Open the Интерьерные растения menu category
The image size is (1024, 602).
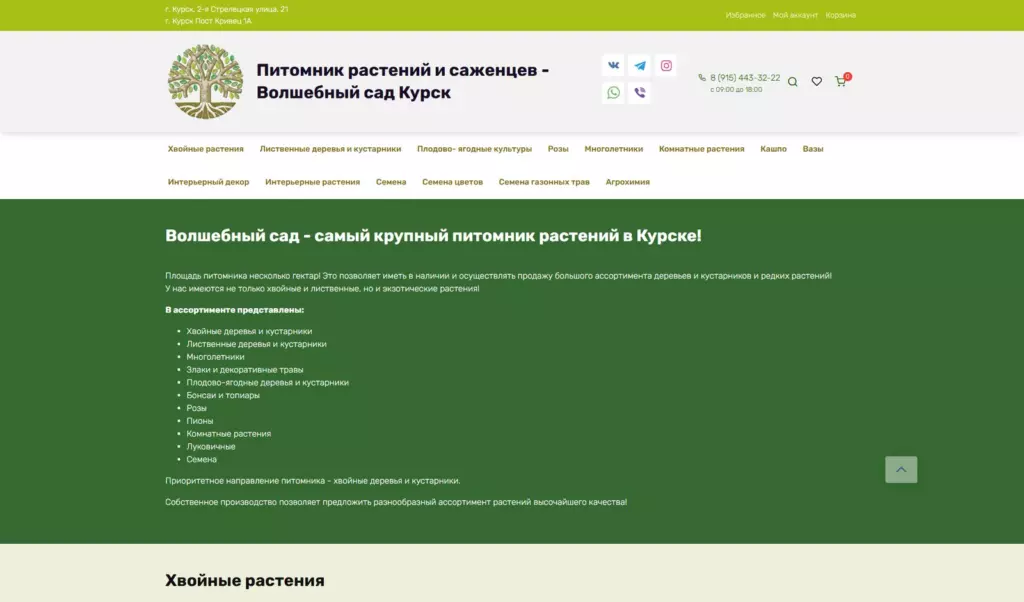click(312, 182)
